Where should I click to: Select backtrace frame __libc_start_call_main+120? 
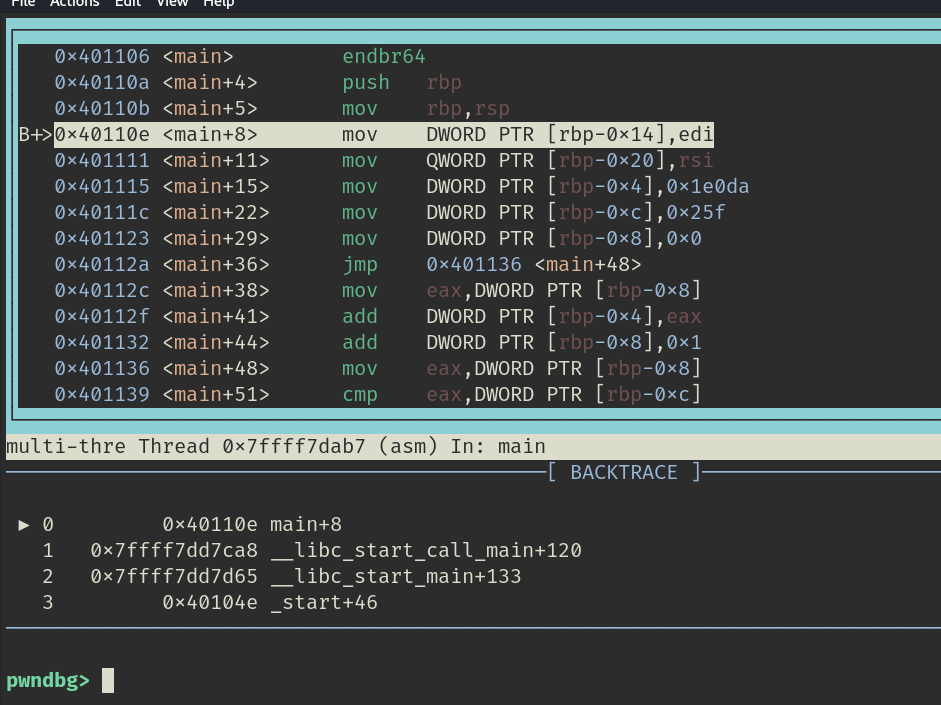point(425,550)
